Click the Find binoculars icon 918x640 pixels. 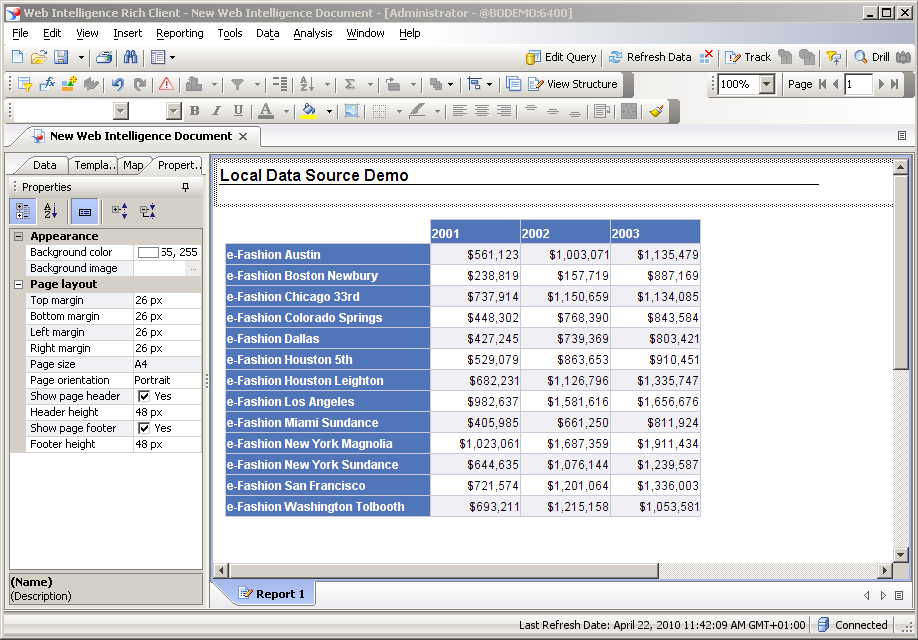coord(130,57)
